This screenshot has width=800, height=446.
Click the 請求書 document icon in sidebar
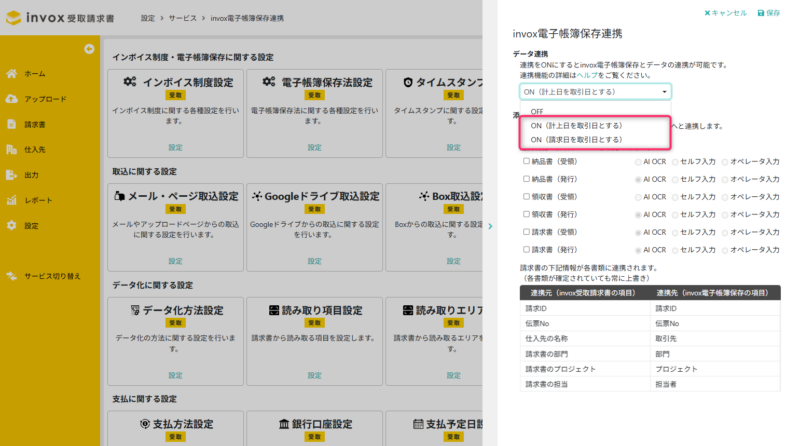coord(11,124)
